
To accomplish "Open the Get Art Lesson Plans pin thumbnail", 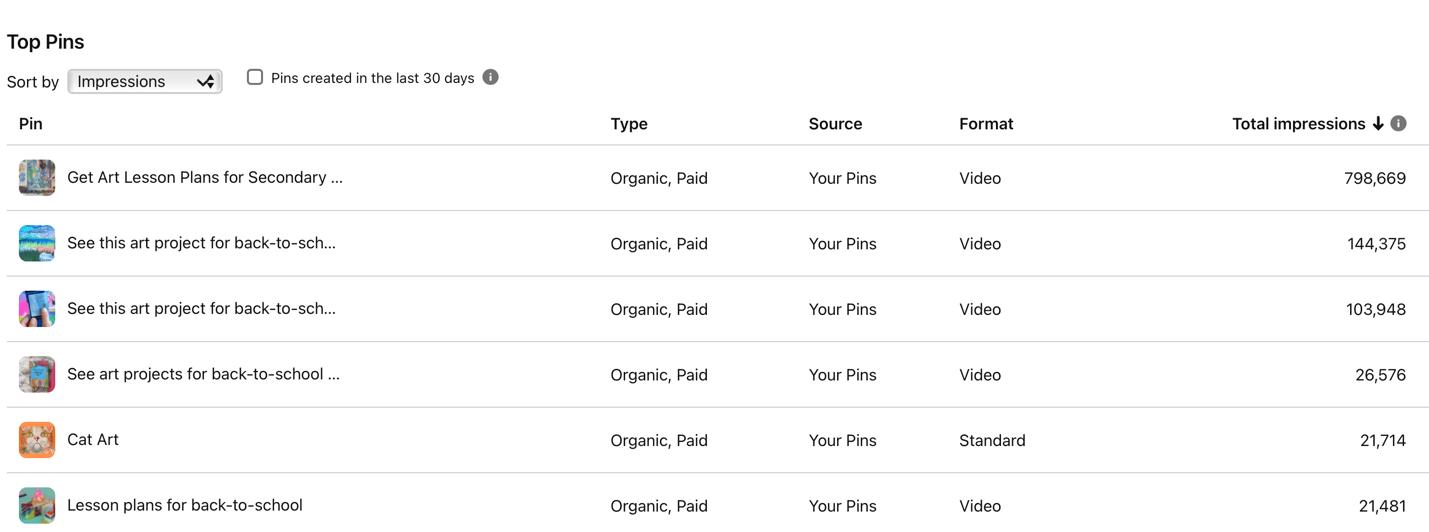I will coord(37,178).
